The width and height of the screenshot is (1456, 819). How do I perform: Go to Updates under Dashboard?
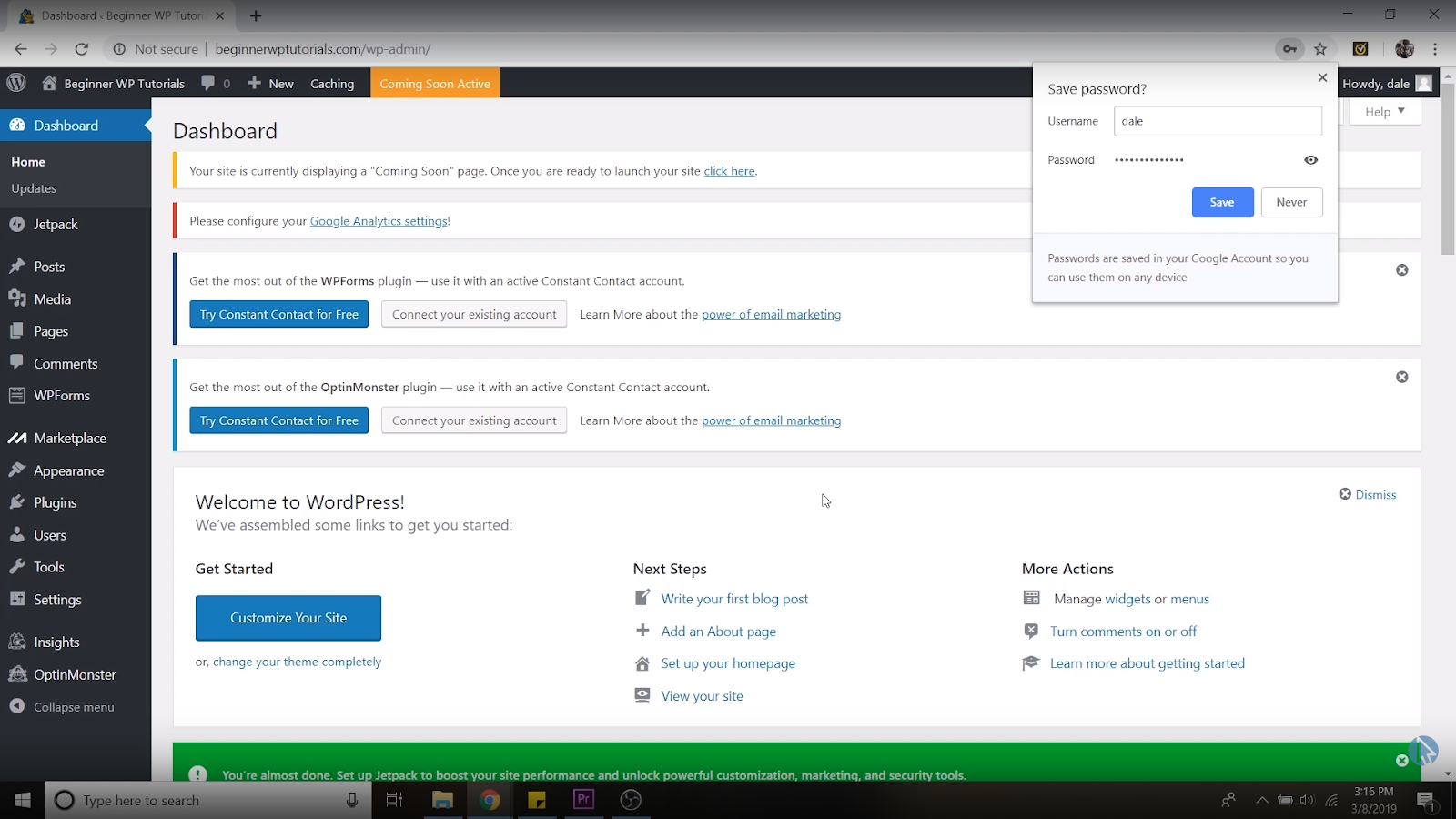[34, 188]
